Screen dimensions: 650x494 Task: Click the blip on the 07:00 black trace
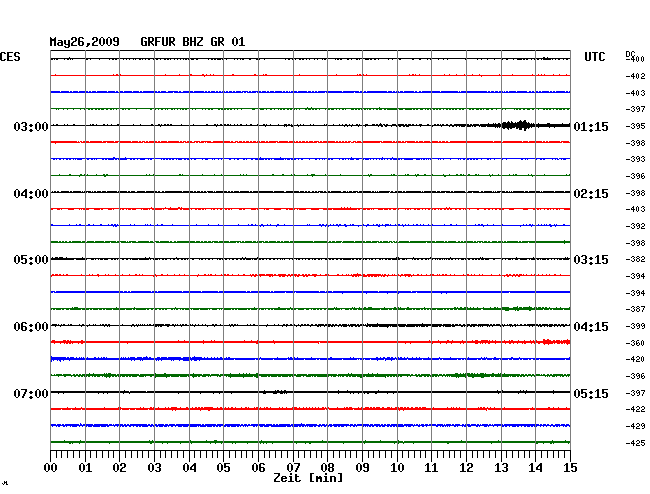tap(275, 392)
